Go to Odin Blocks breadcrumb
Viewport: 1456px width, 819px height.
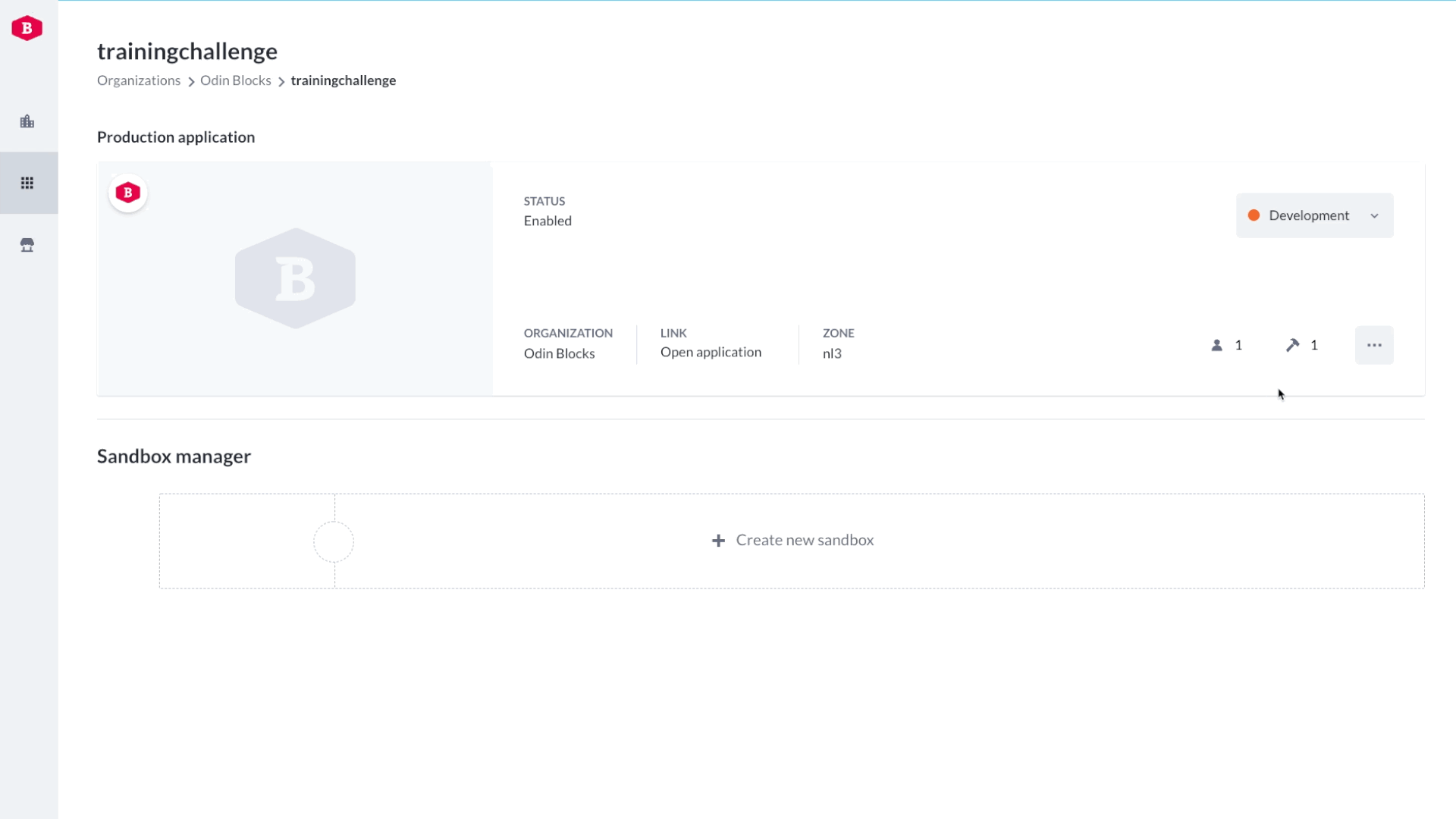point(235,80)
